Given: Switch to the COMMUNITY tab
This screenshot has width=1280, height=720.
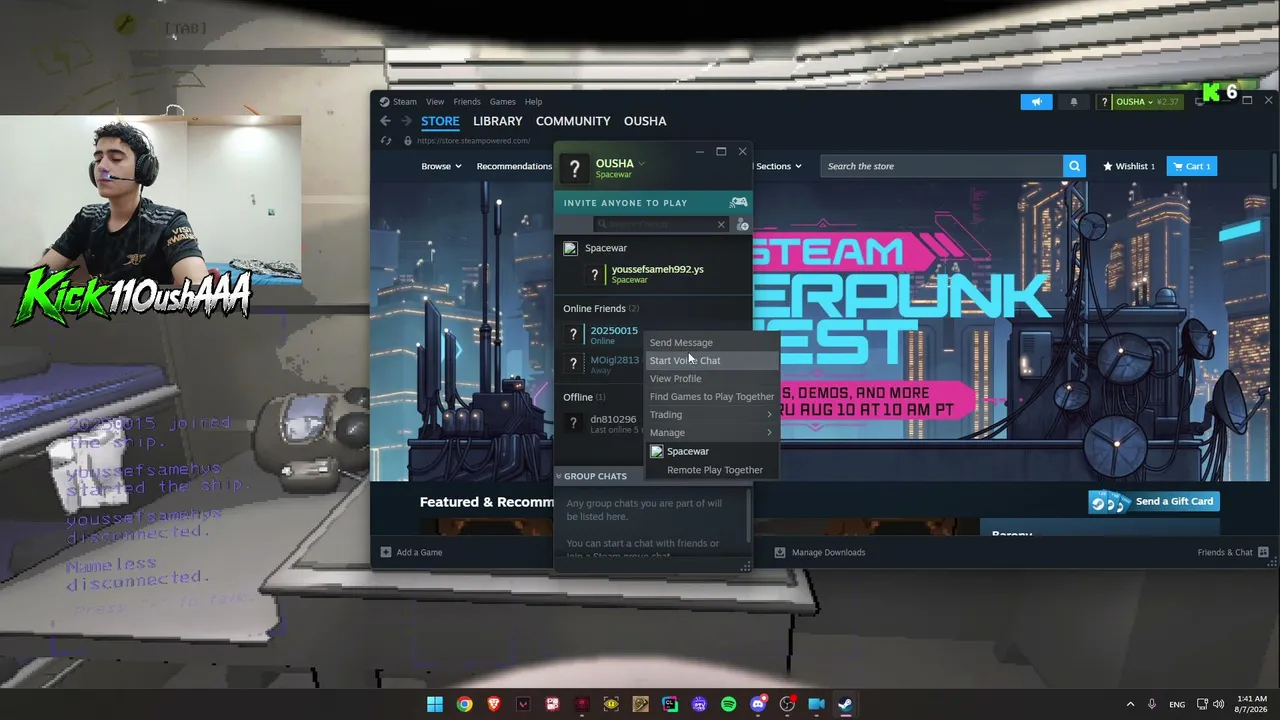Looking at the screenshot, I should pyautogui.click(x=573, y=121).
